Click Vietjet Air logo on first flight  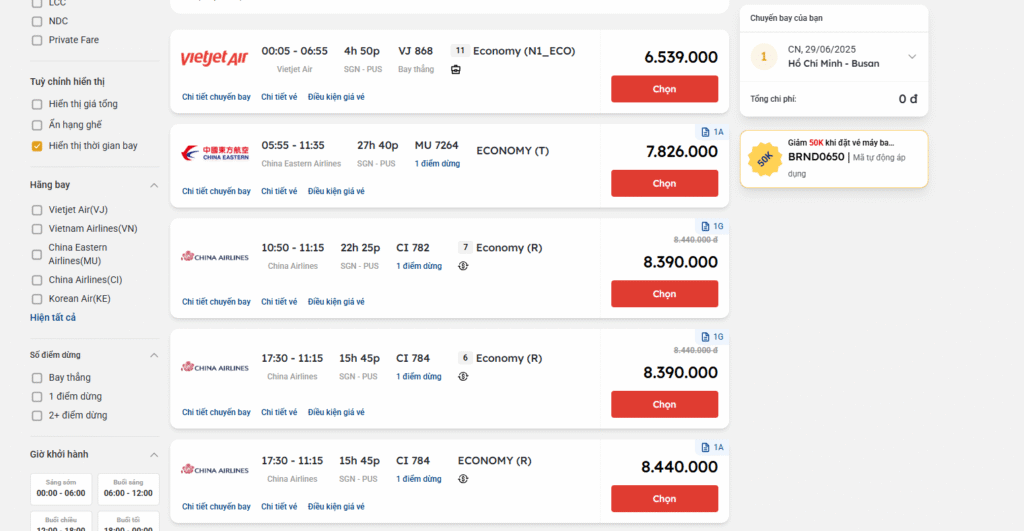214,58
